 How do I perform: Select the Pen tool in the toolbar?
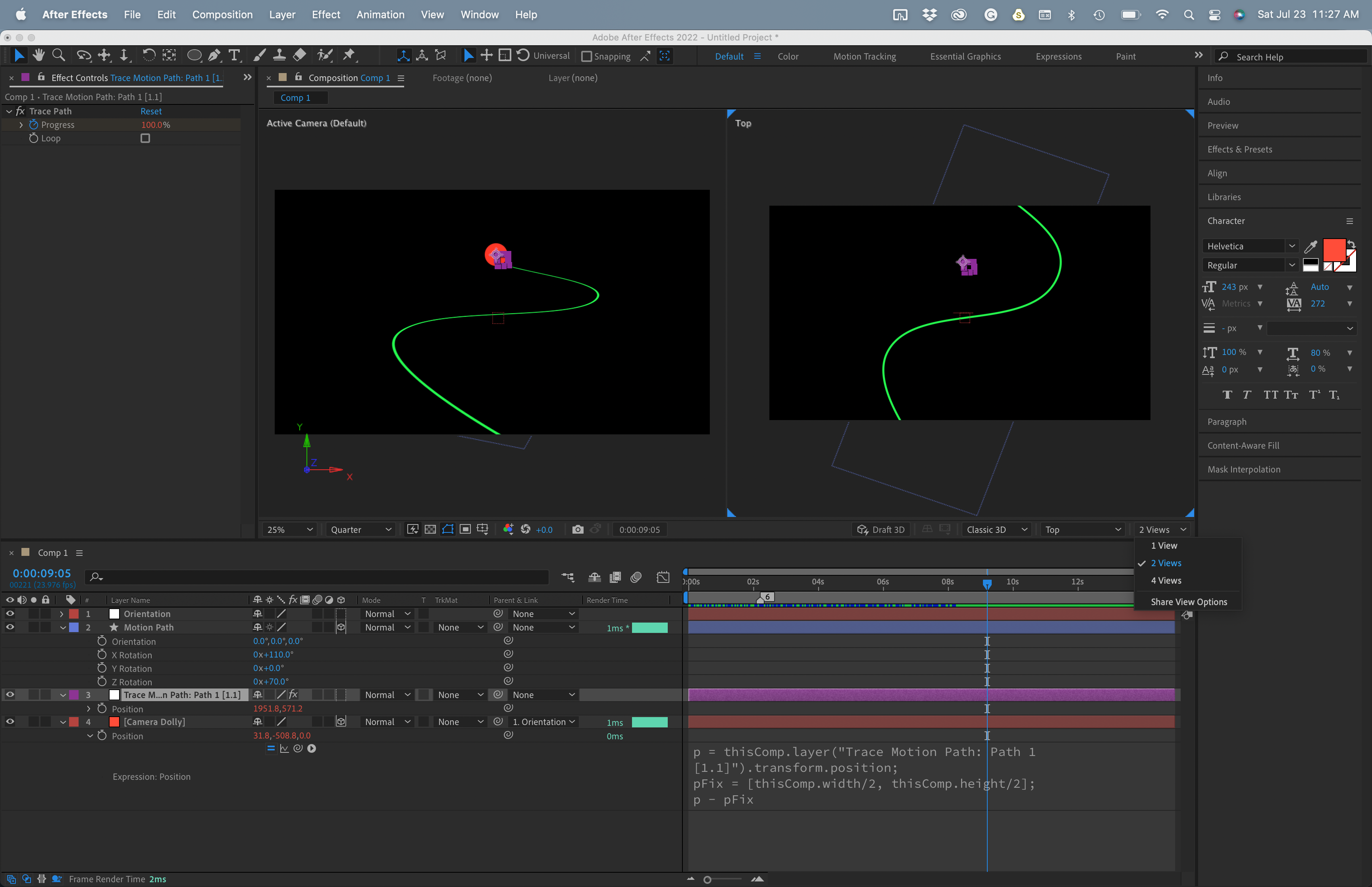[x=214, y=55]
